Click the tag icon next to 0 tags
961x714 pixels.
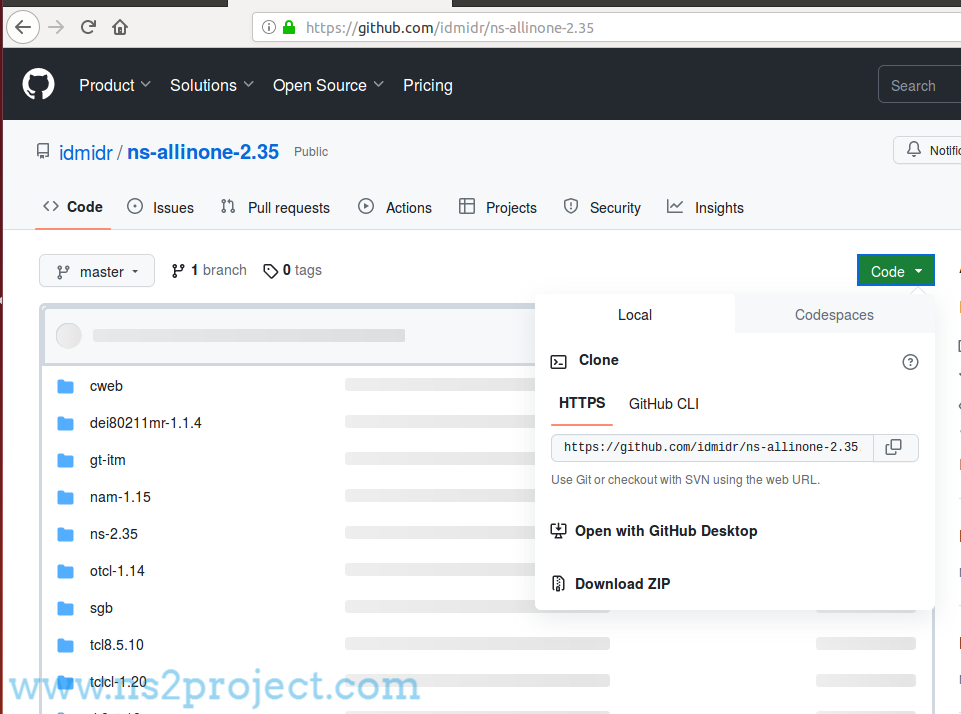[270, 271]
